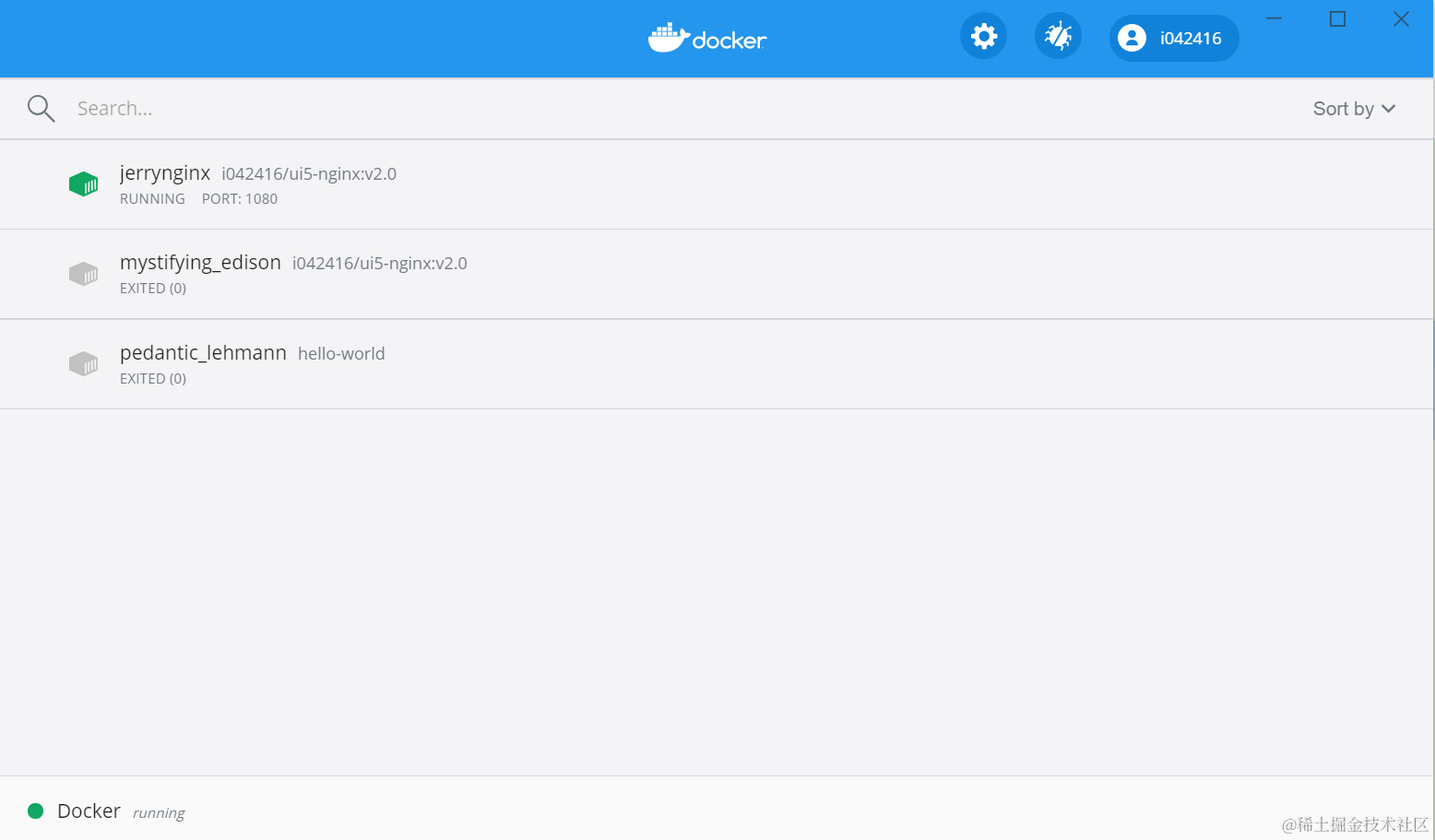Close the Docker window

(x=1401, y=19)
